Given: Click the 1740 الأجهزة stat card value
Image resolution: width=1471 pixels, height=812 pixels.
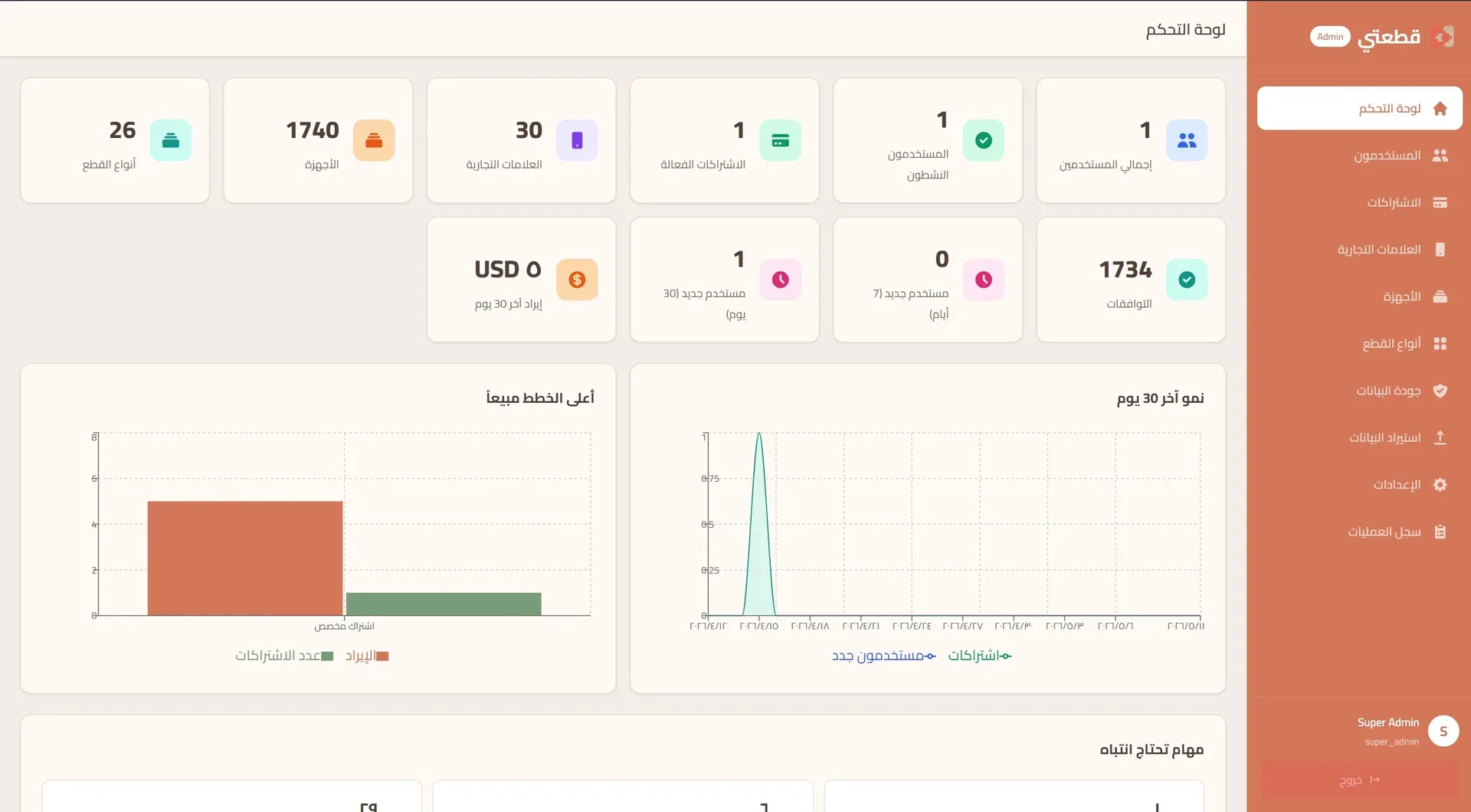Looking at the screenshot, I should [313, 130].
